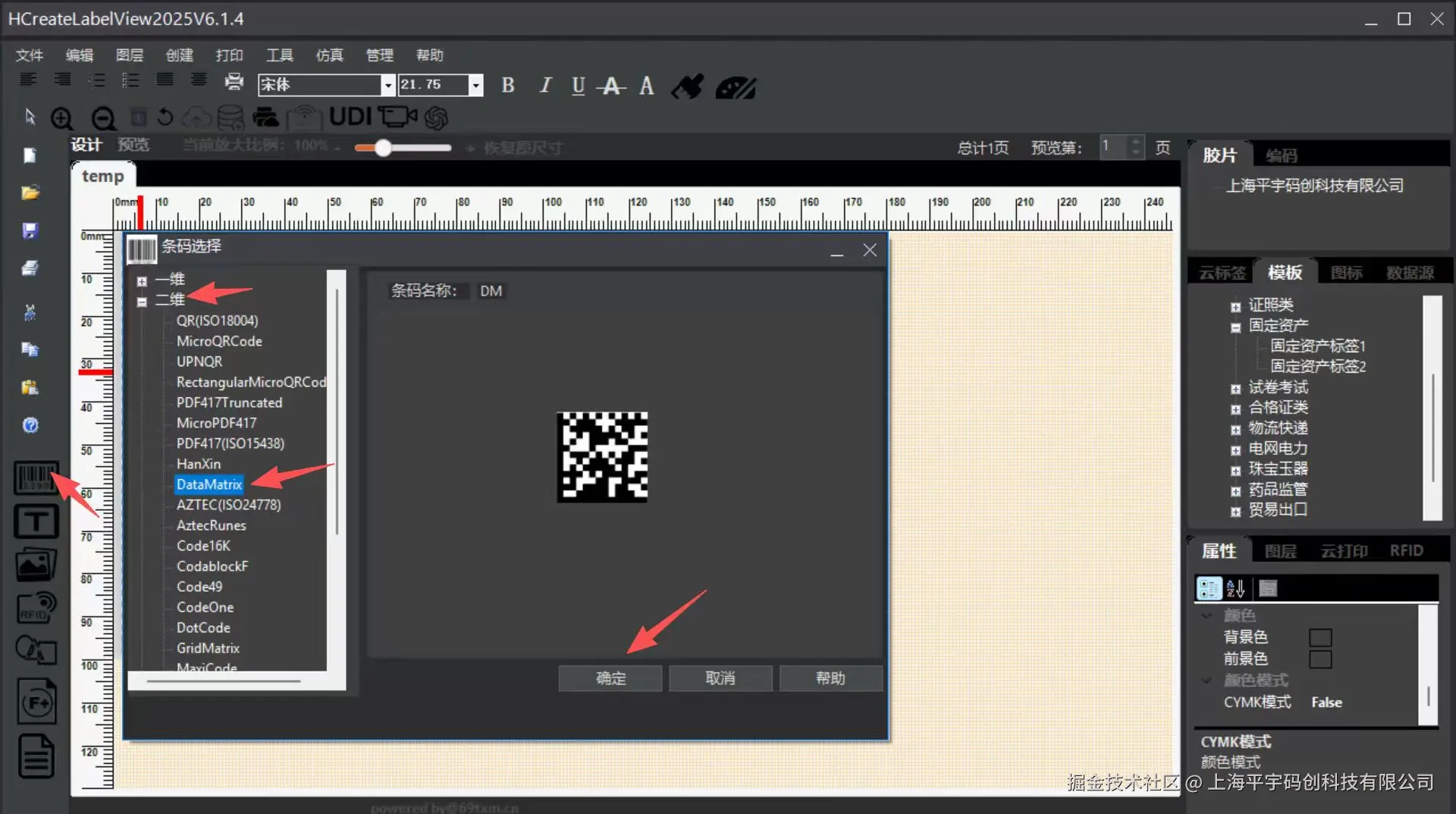
Task: Select AZTEC(ISO24778) barcode type
Action: [229, 505]
